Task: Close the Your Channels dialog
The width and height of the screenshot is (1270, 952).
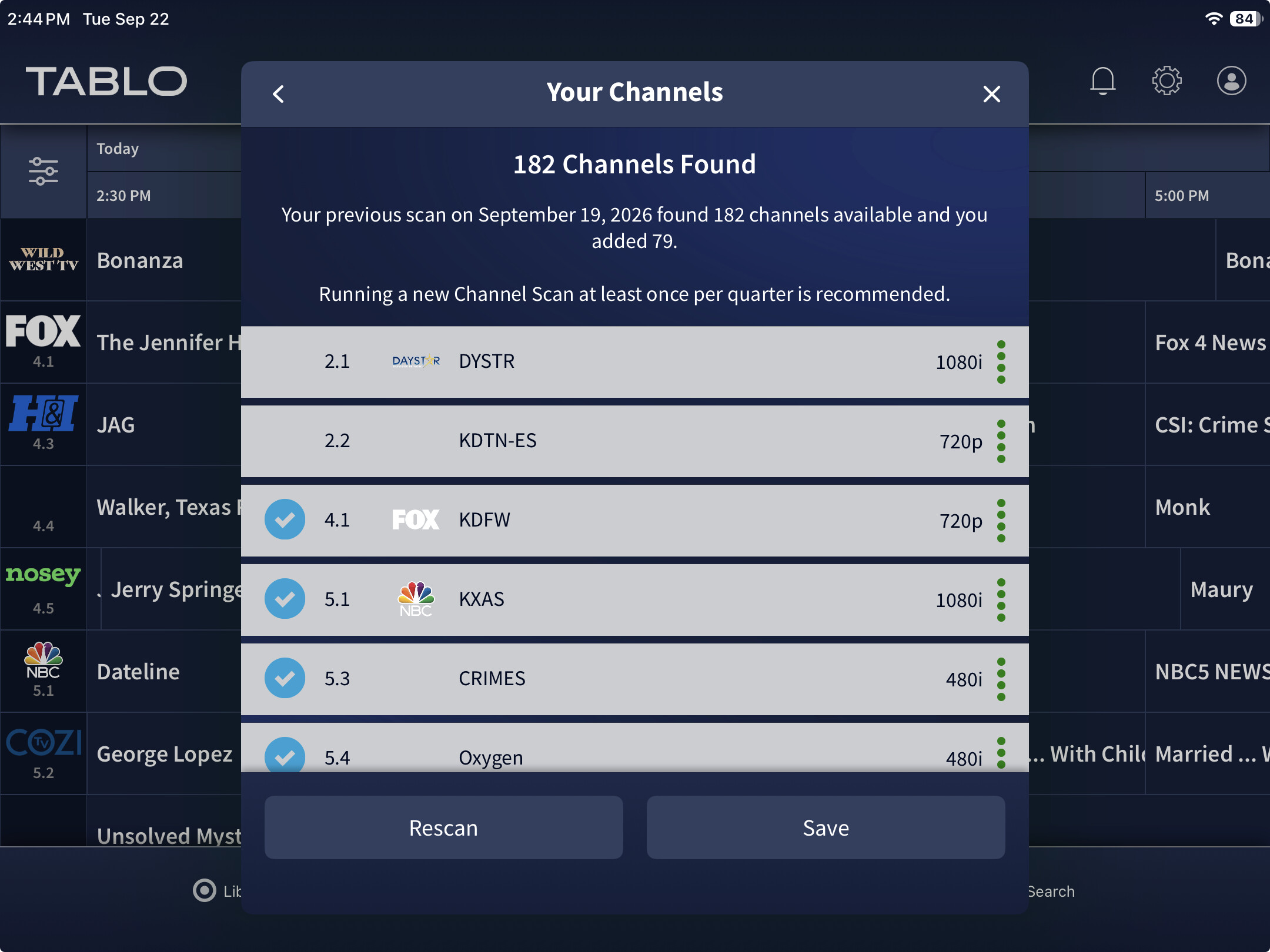Action: click(x=991, y=93)
